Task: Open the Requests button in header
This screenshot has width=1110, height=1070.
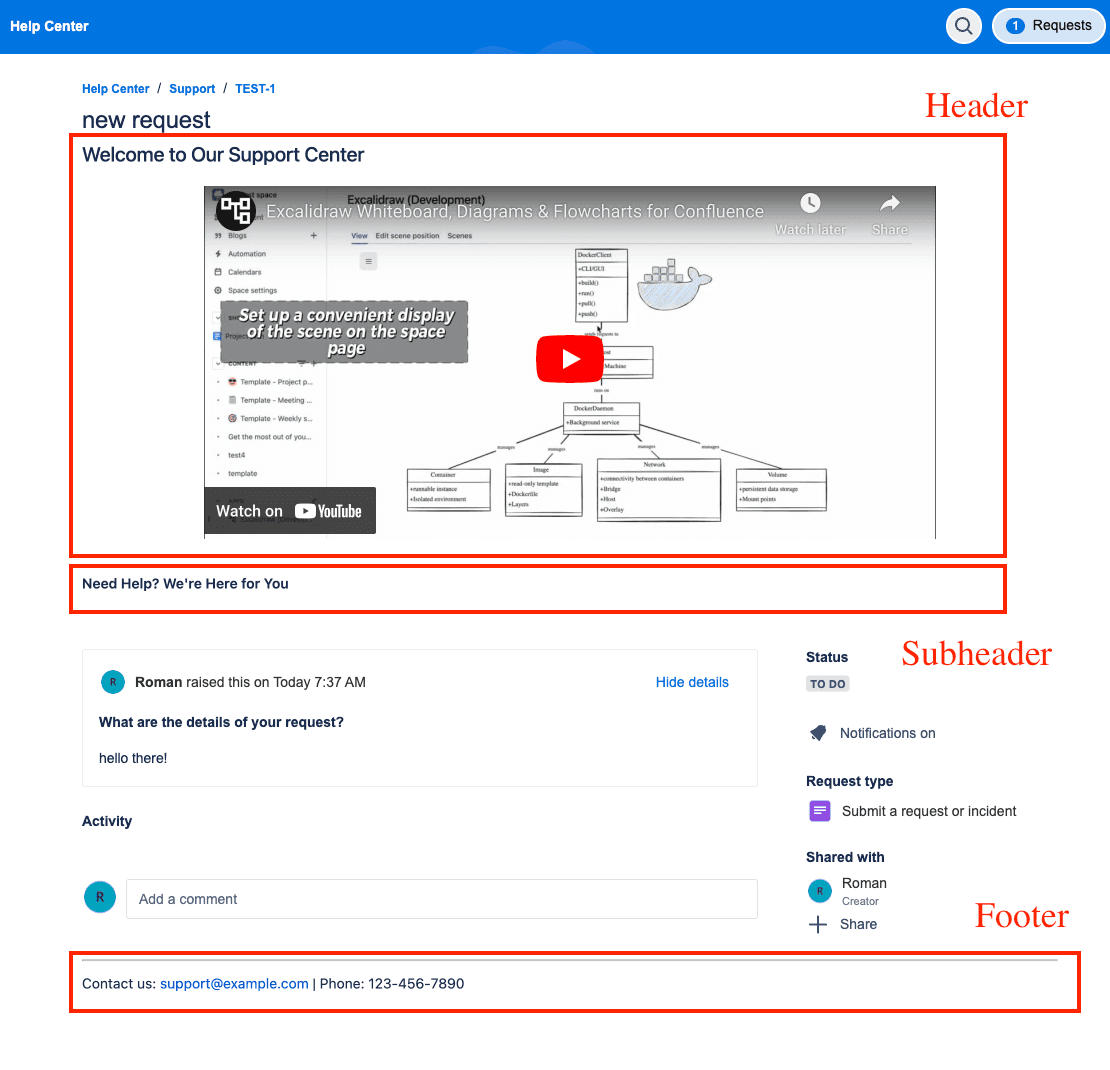Action: (1048, 26)
